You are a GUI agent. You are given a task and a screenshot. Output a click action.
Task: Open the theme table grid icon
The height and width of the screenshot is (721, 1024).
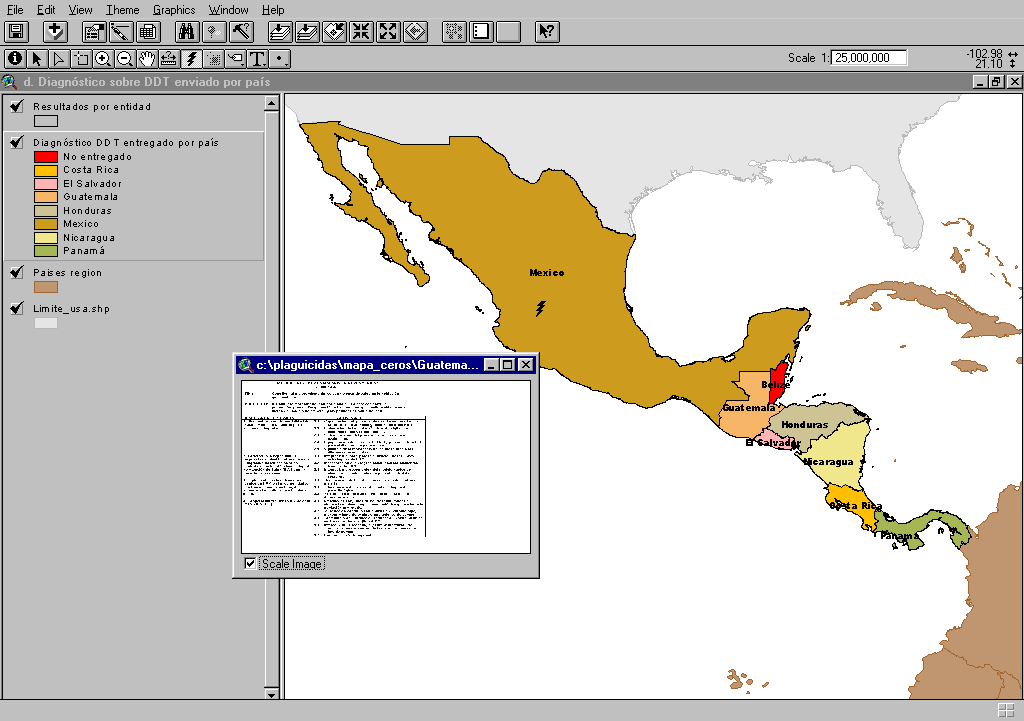pos(148,31)
